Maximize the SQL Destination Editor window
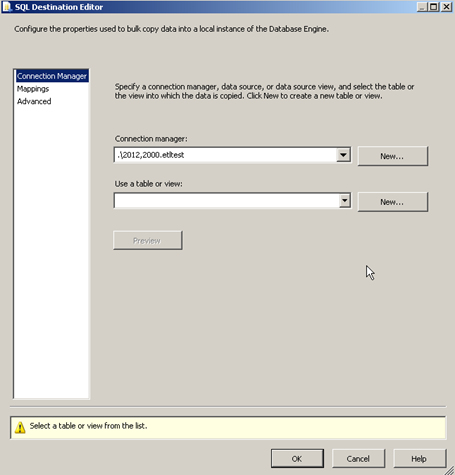This screenshot has height=475, width=455. [x=434, y=7]
